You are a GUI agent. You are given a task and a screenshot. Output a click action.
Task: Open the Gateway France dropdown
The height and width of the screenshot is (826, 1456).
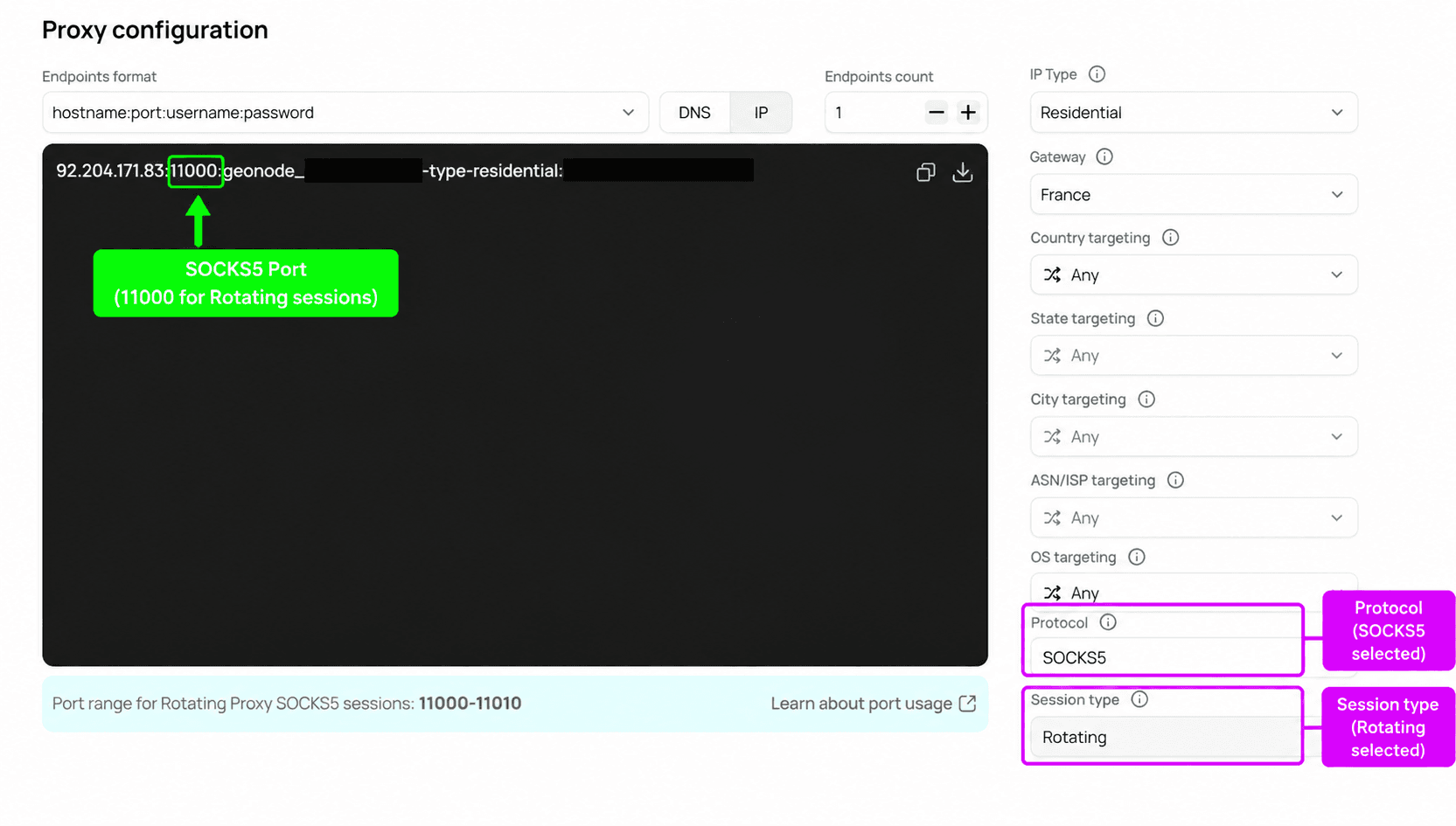[1194, 195]
